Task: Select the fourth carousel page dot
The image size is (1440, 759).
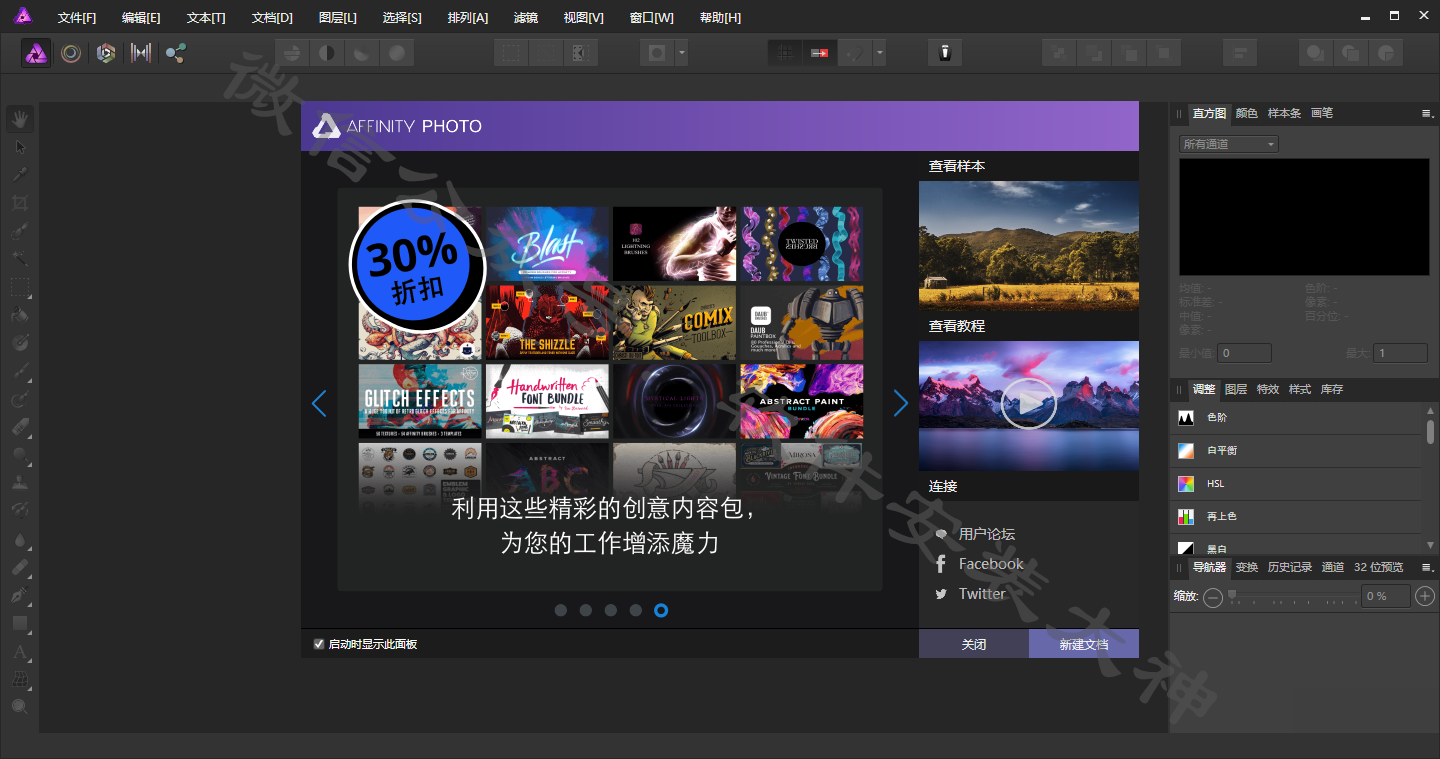Action: (x=636, y=610)
